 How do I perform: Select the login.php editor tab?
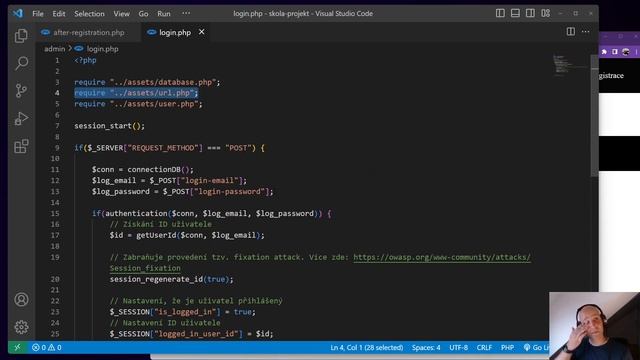point(175,32)
